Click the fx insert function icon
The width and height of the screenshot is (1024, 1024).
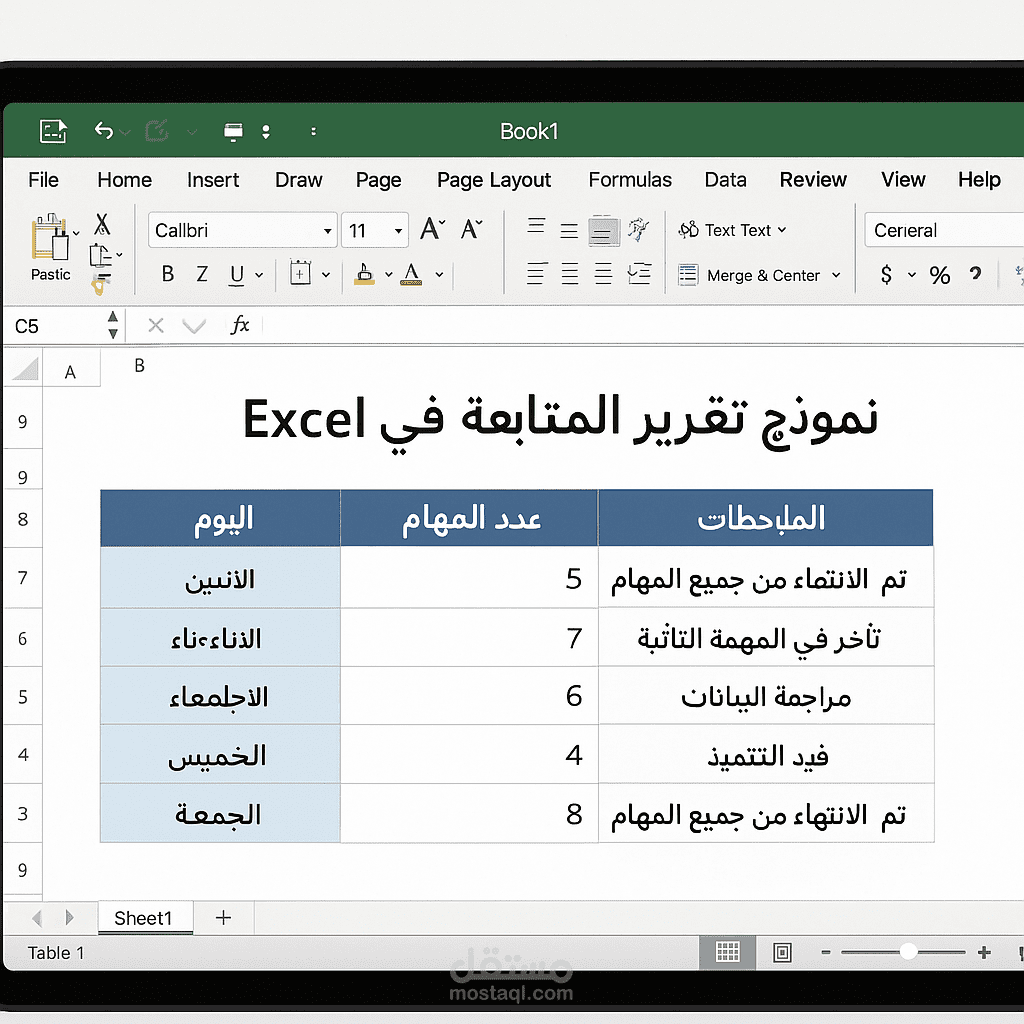pos(240,325)
